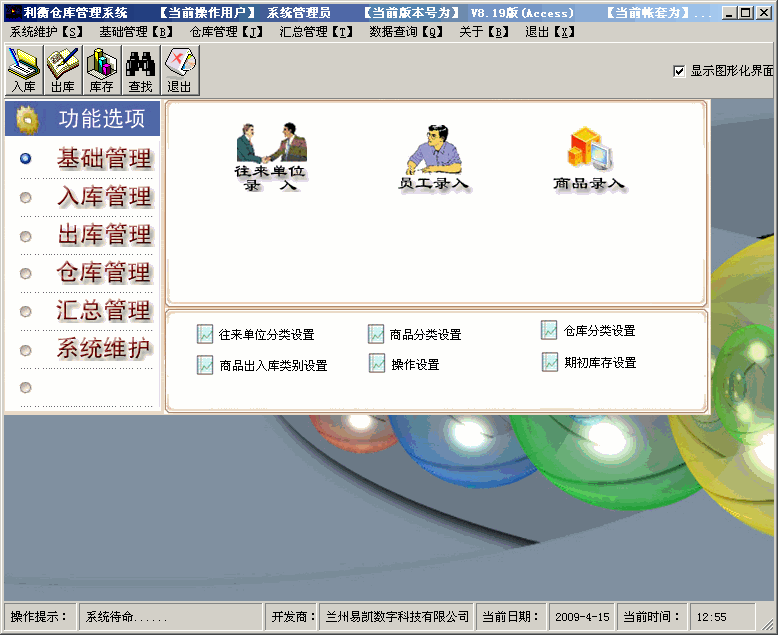Click icon beside 期初库存设置
Screen dimensions: 778x635
coord(549,362)
